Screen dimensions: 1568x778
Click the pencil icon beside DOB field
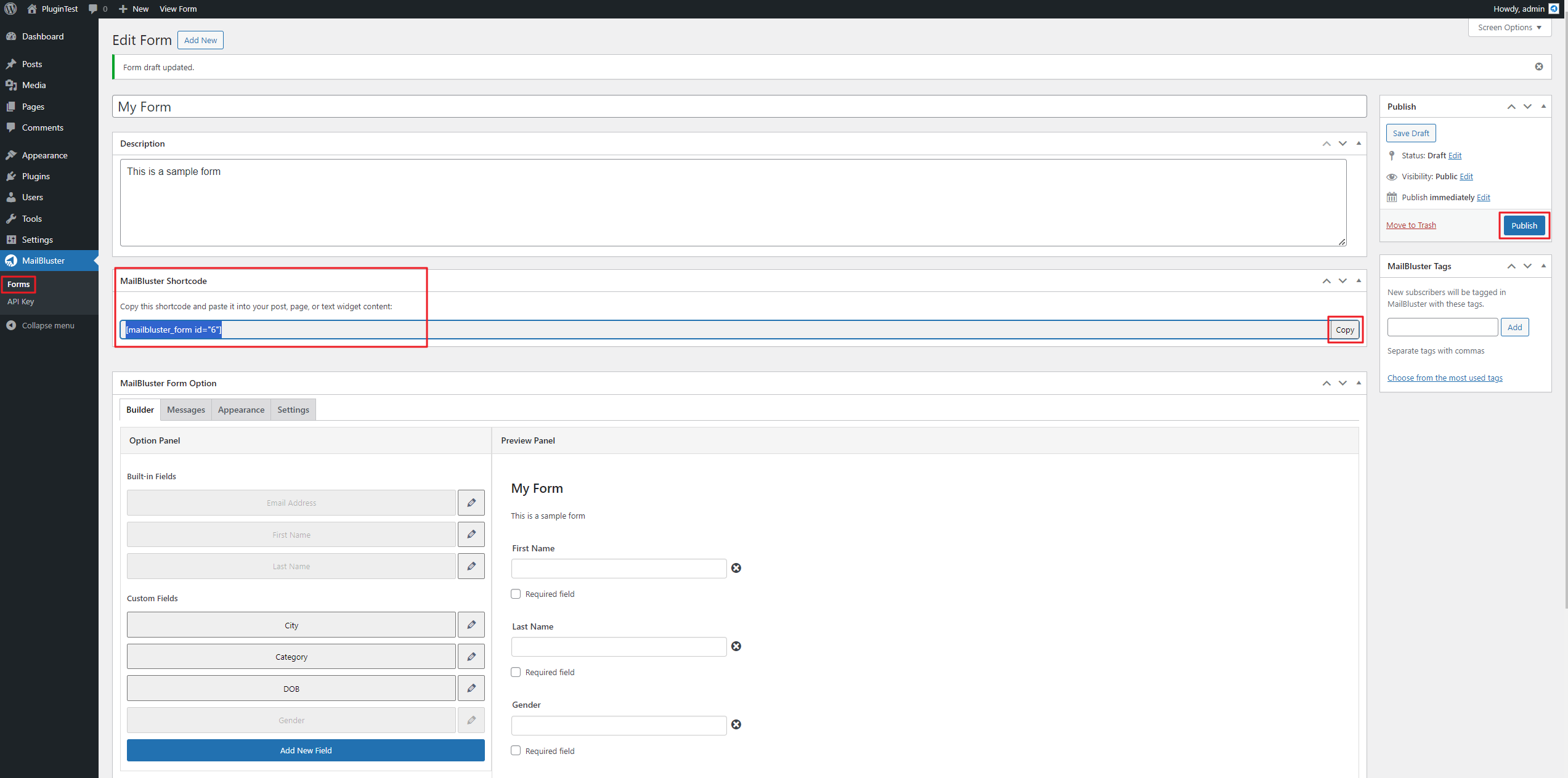click(471, 688)
